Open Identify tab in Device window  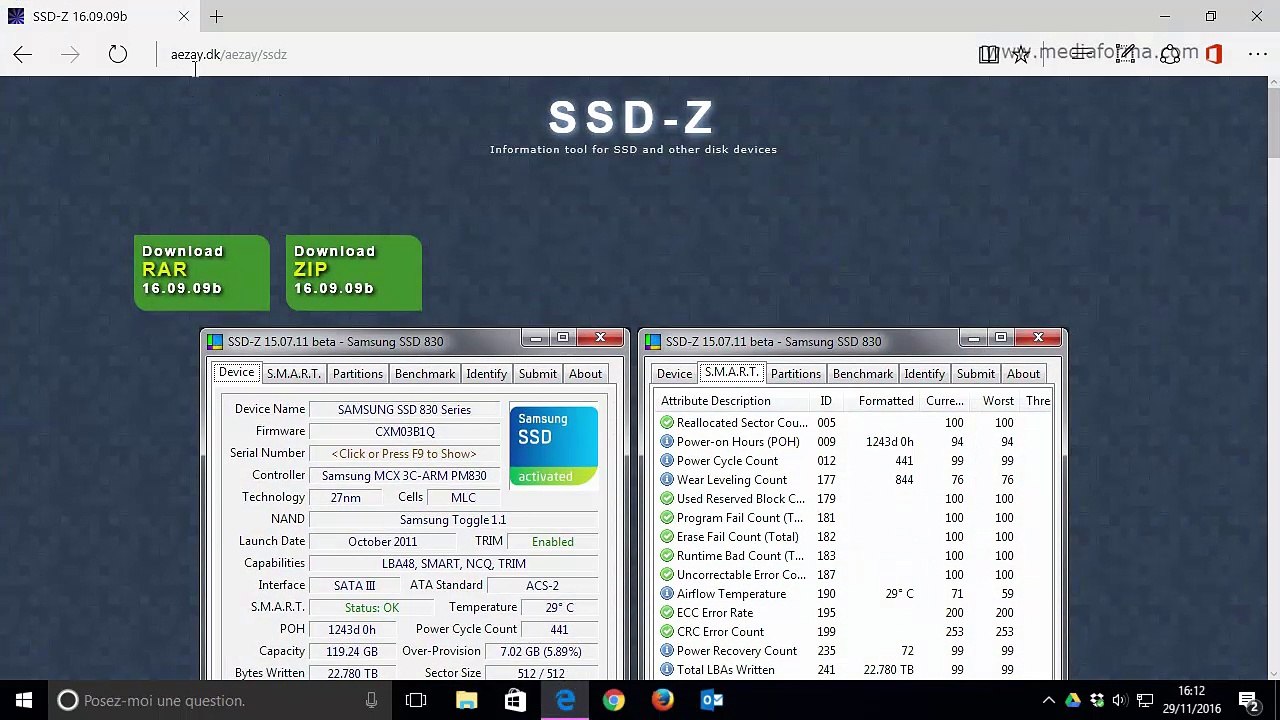[486, 373]
